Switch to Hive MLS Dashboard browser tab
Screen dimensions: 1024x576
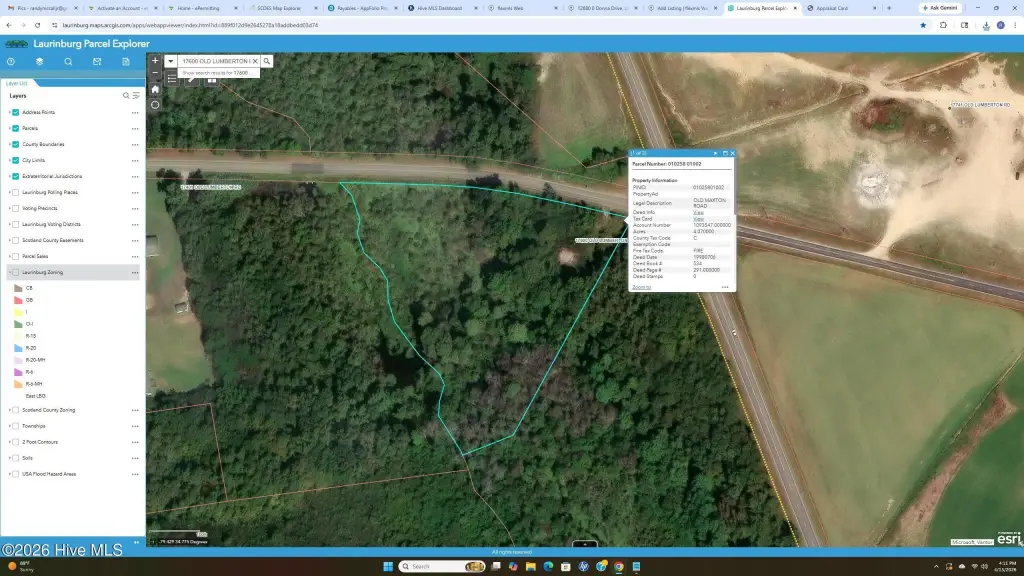(440, 7)
